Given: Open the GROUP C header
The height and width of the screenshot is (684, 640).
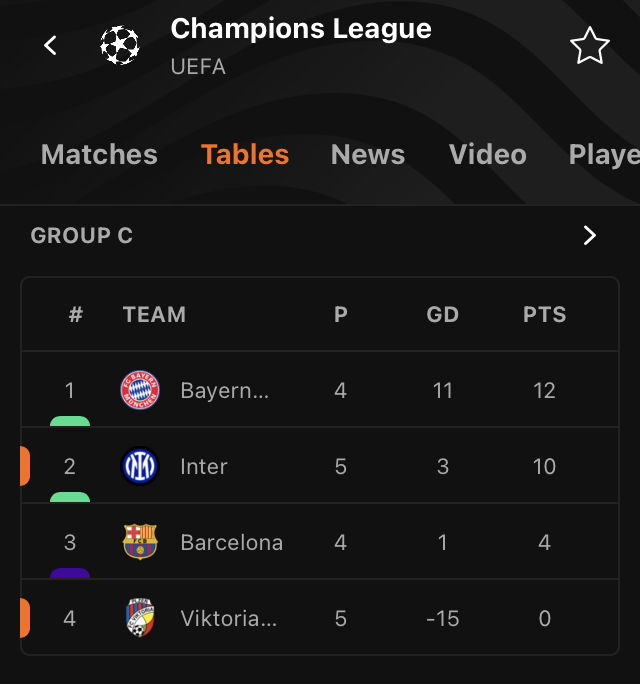Looking at the screenshot, I should click(81, 236).
